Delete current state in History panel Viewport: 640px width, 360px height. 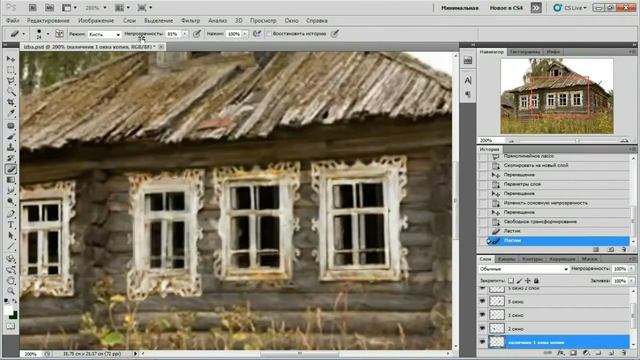[624, 249]
